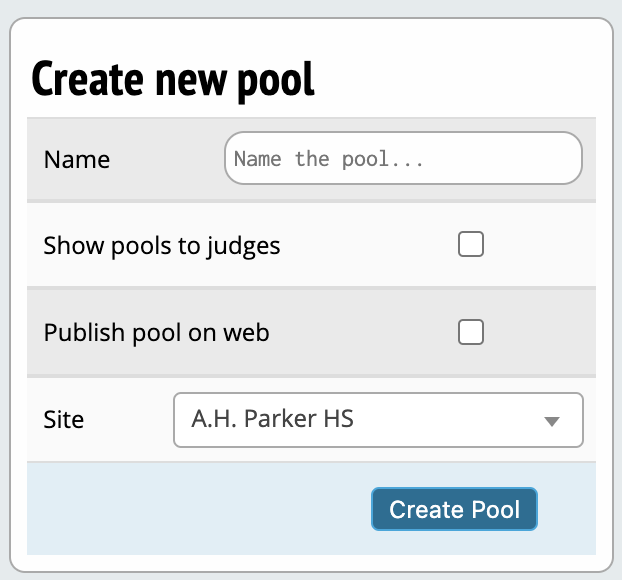Click the "Name" field label

(x=77, y=160)
